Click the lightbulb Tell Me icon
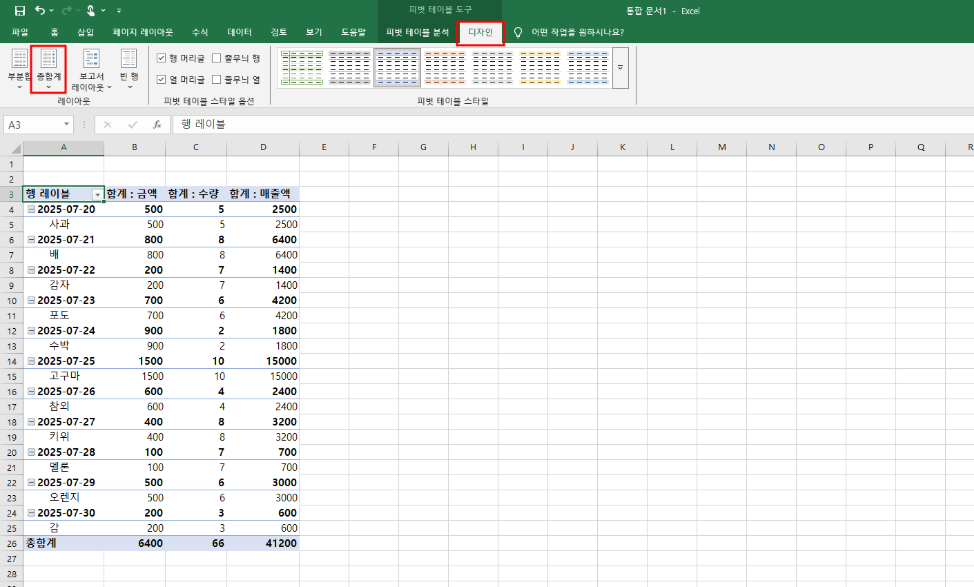974x587 pixels. pos(517,32)
